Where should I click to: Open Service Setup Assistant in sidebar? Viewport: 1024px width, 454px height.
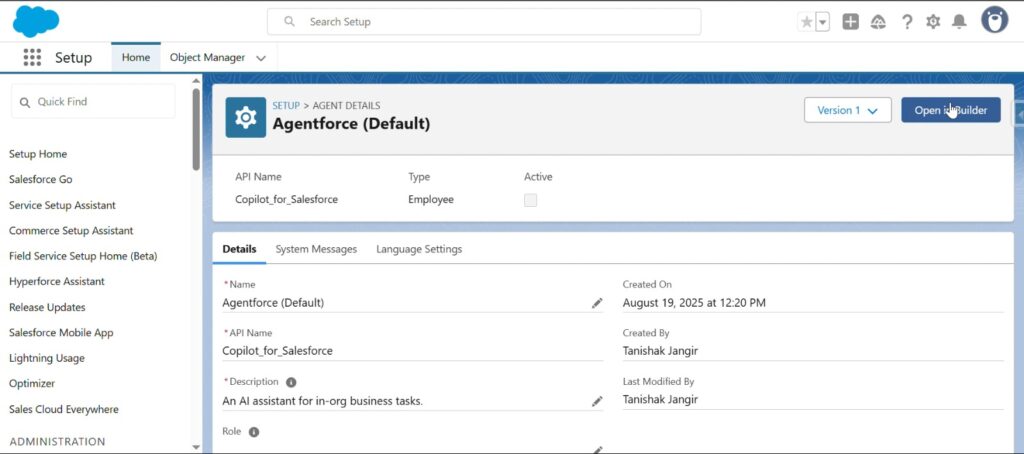tap(62, 205)
